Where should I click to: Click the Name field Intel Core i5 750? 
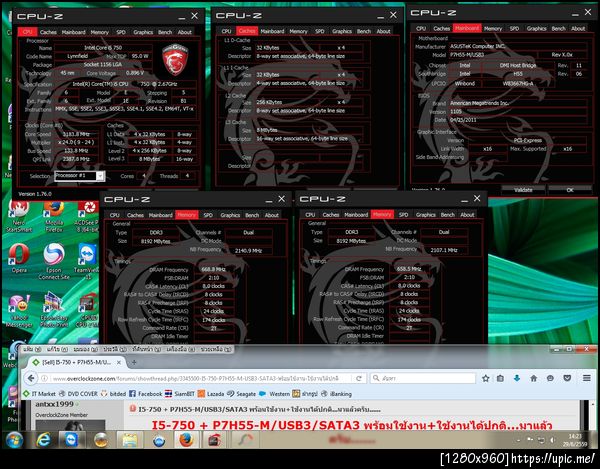[x=103, y=48]
